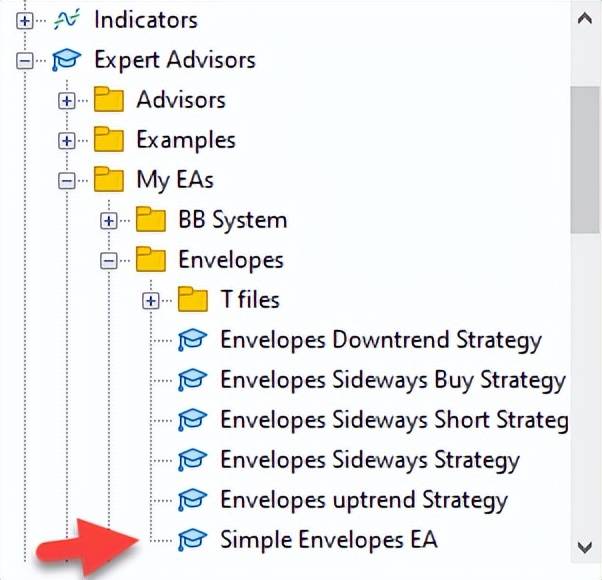Click the Envelopes uptrend Strategy EA icon
602x580 pixels.
(x=192, y=500)
